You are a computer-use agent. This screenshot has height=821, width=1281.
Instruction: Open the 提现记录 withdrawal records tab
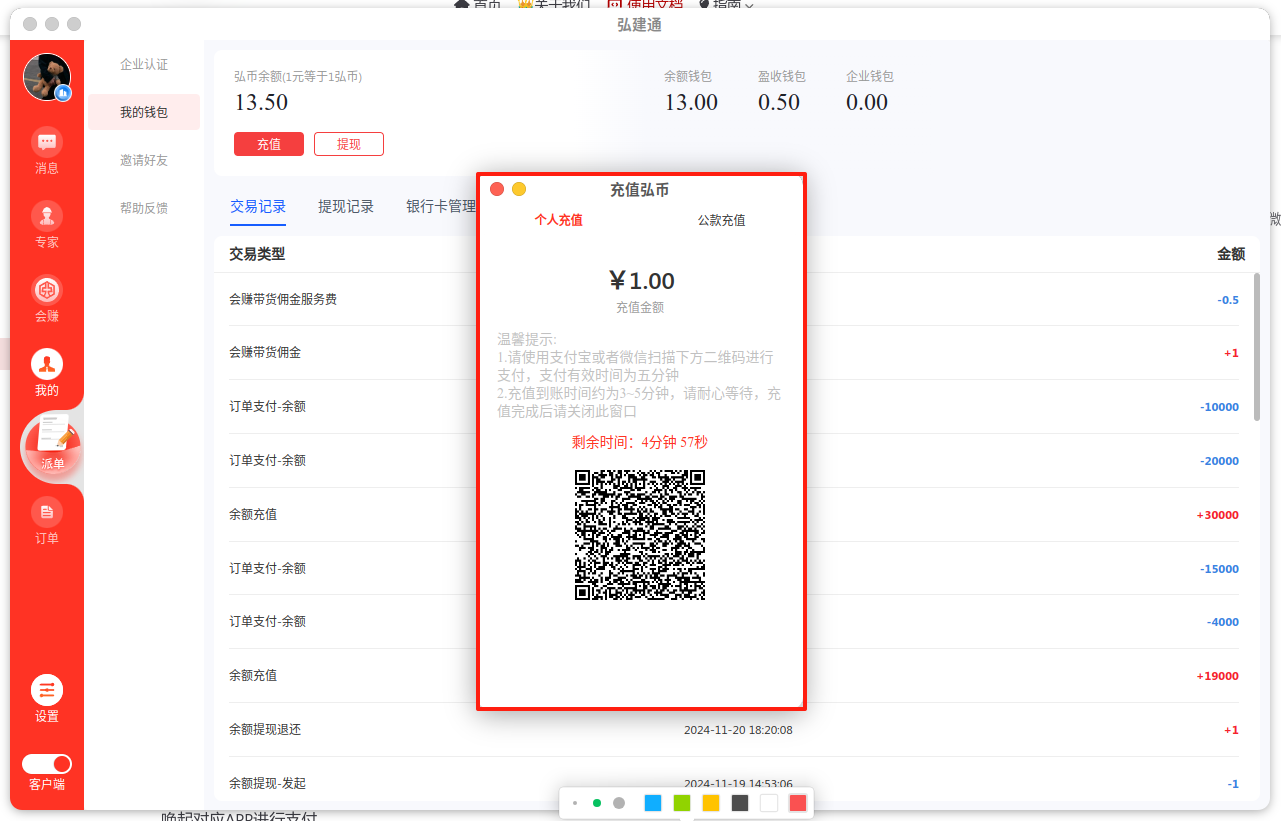point(346,207)
